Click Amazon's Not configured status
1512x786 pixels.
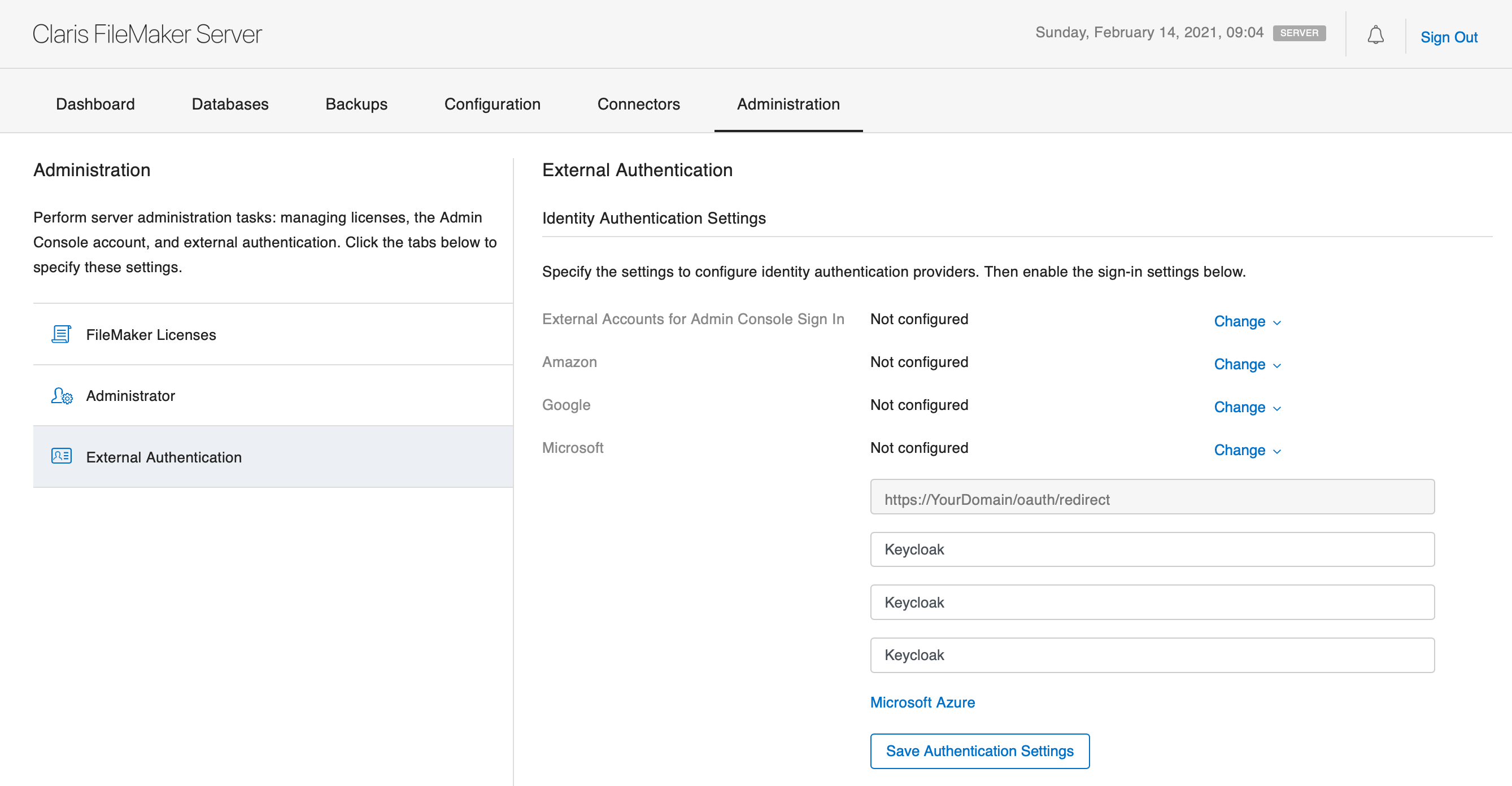coord(919,361)
